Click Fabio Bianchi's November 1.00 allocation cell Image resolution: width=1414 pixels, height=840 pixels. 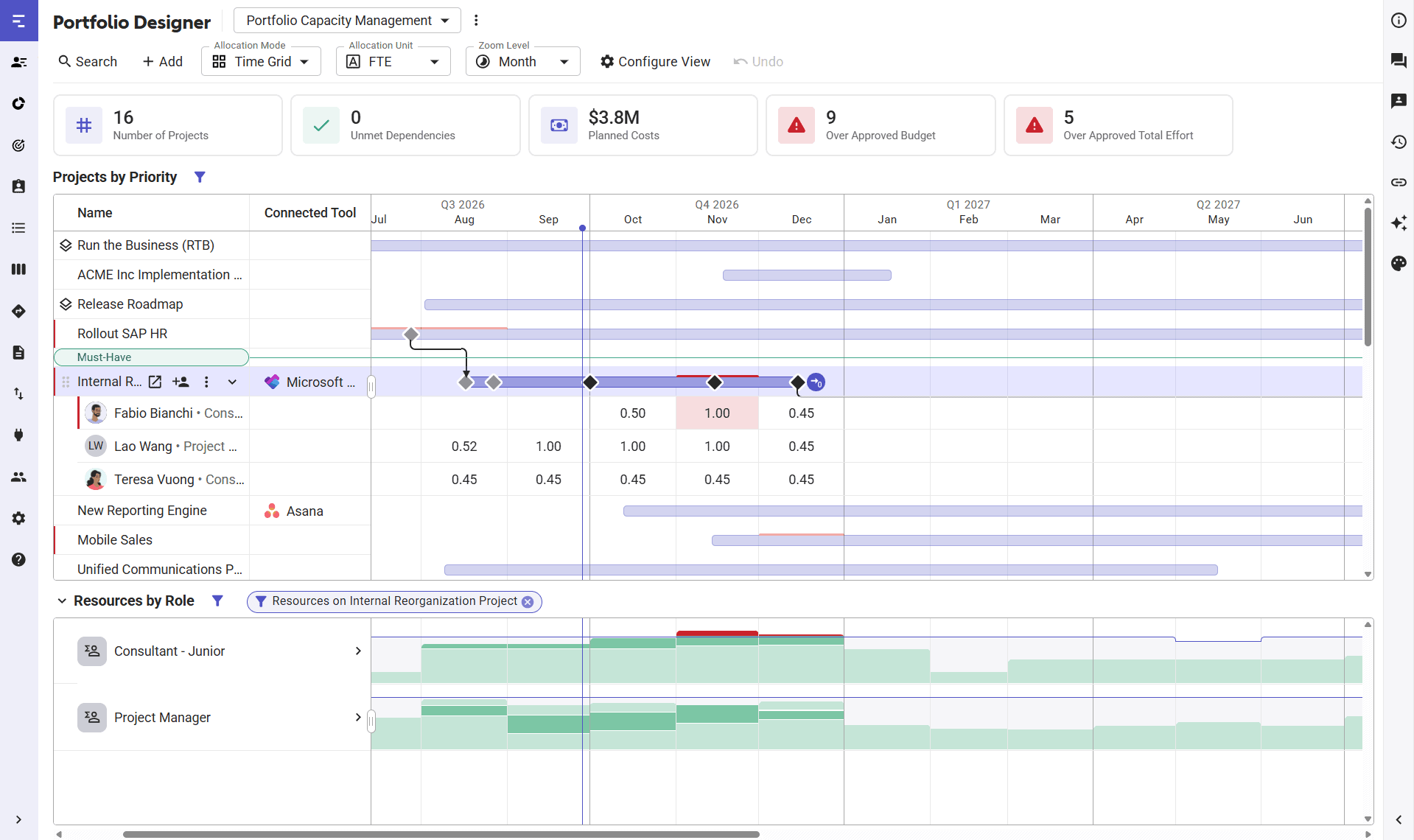717,413
